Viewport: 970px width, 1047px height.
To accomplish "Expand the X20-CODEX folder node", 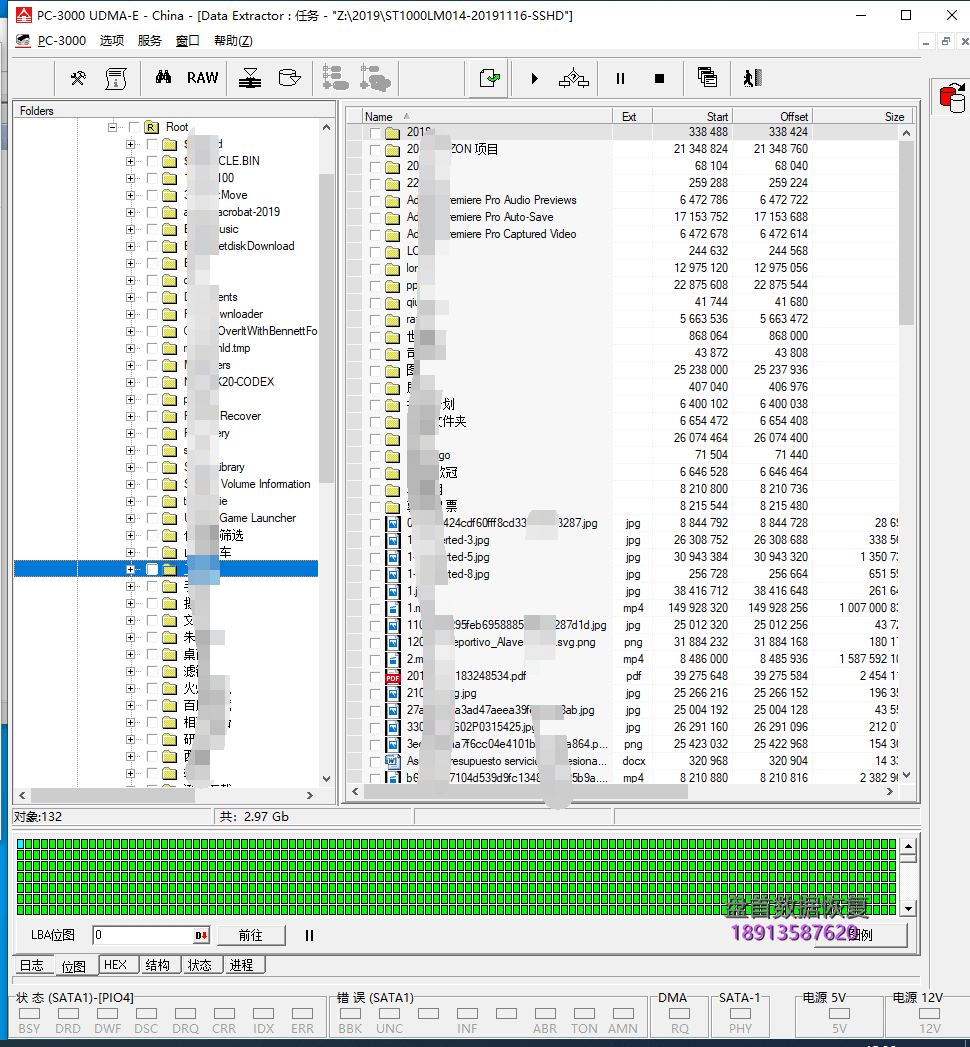I will tap(130, 382).
